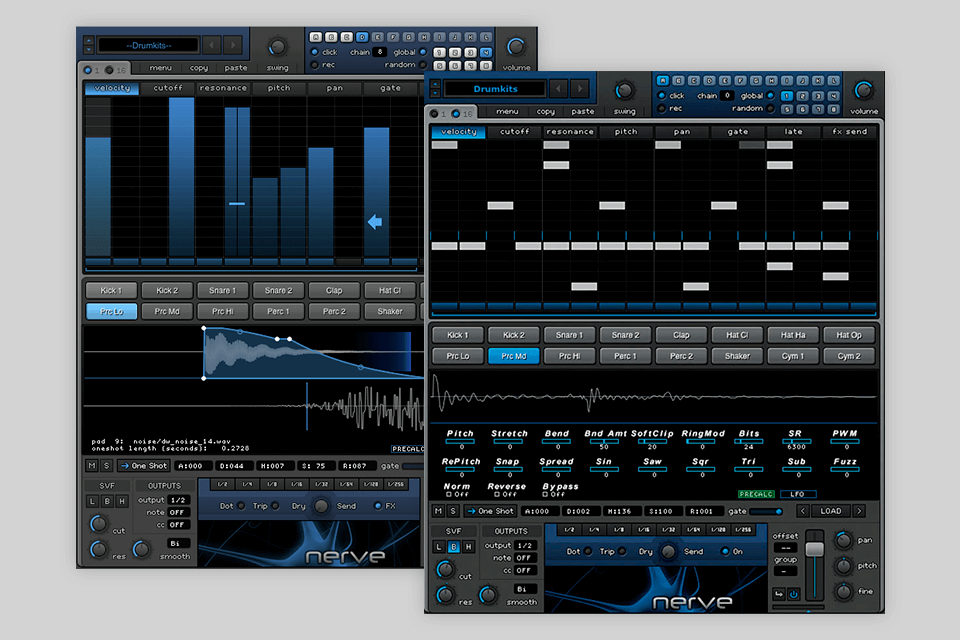Click next preset arrow in back Nerve window
960x640 pixels.
[x=233, y=45]
